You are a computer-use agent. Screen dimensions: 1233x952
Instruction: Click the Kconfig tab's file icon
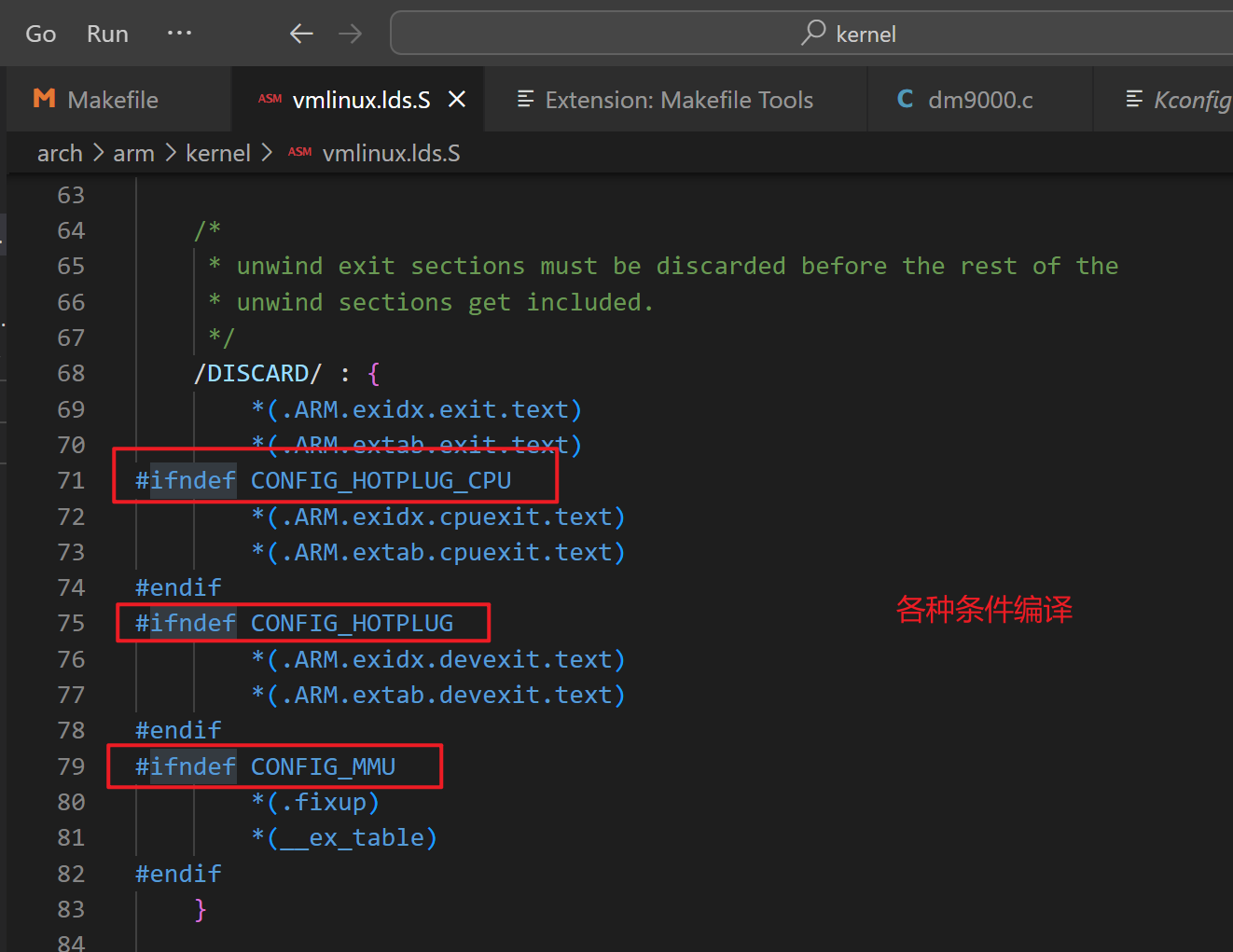click(x=1134, y=99)
